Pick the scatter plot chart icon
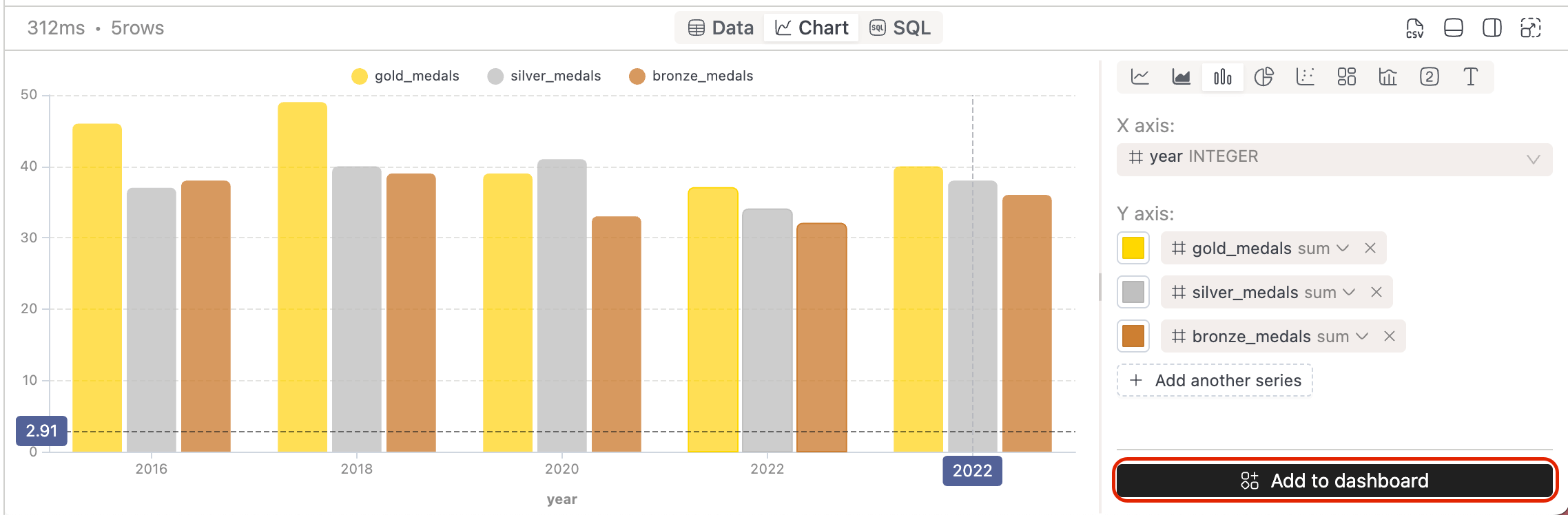This screenshot has width=1568, height=515. 1305,76
